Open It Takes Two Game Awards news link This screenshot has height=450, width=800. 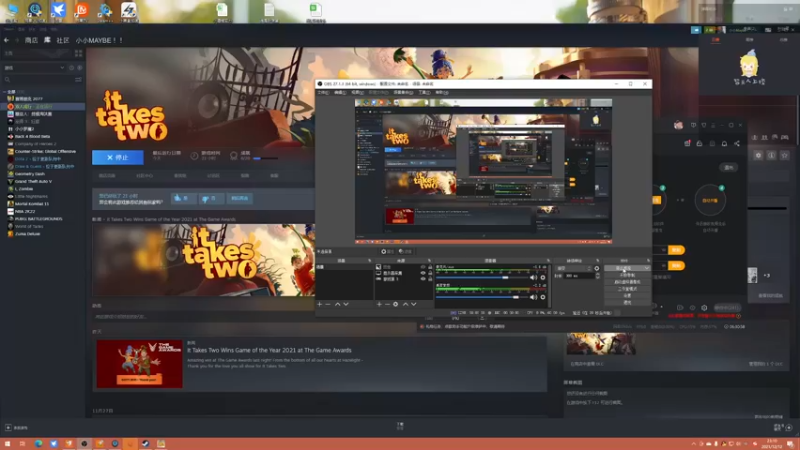269,351
